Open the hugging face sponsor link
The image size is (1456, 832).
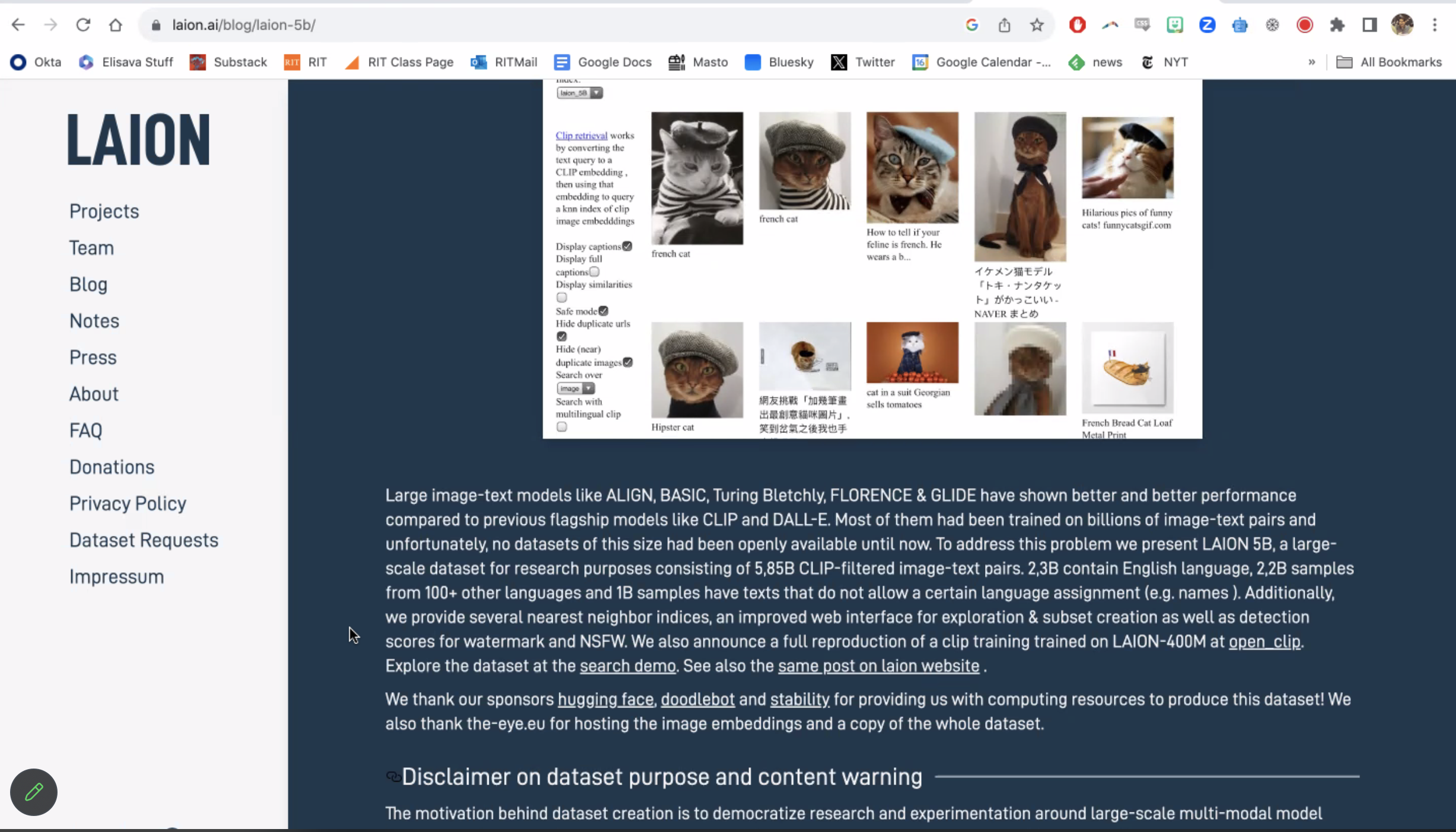[606, 699]
